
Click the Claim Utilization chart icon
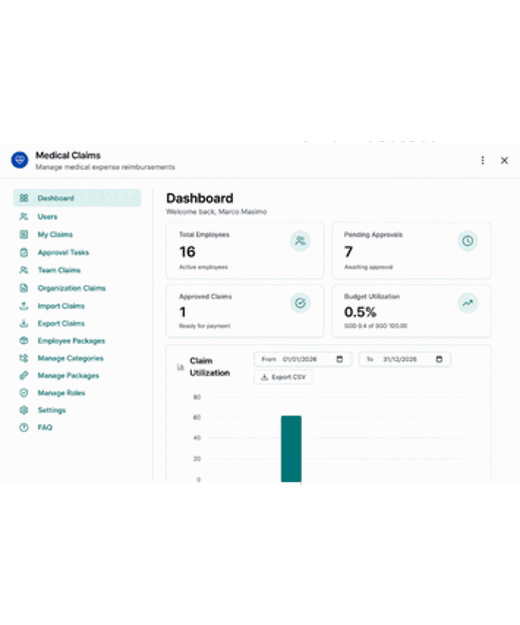coord(181,367)
